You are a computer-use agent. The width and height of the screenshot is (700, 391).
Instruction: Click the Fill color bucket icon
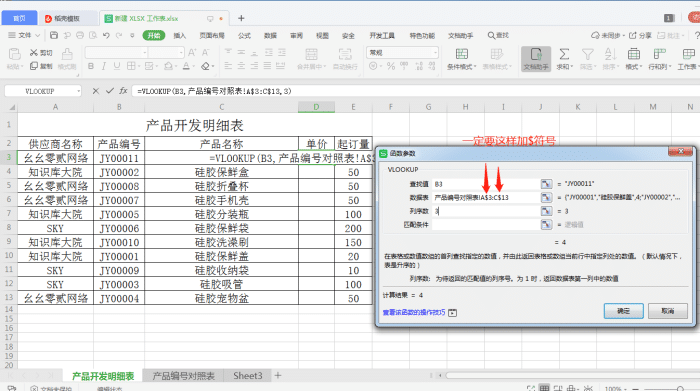click(168, 66)
